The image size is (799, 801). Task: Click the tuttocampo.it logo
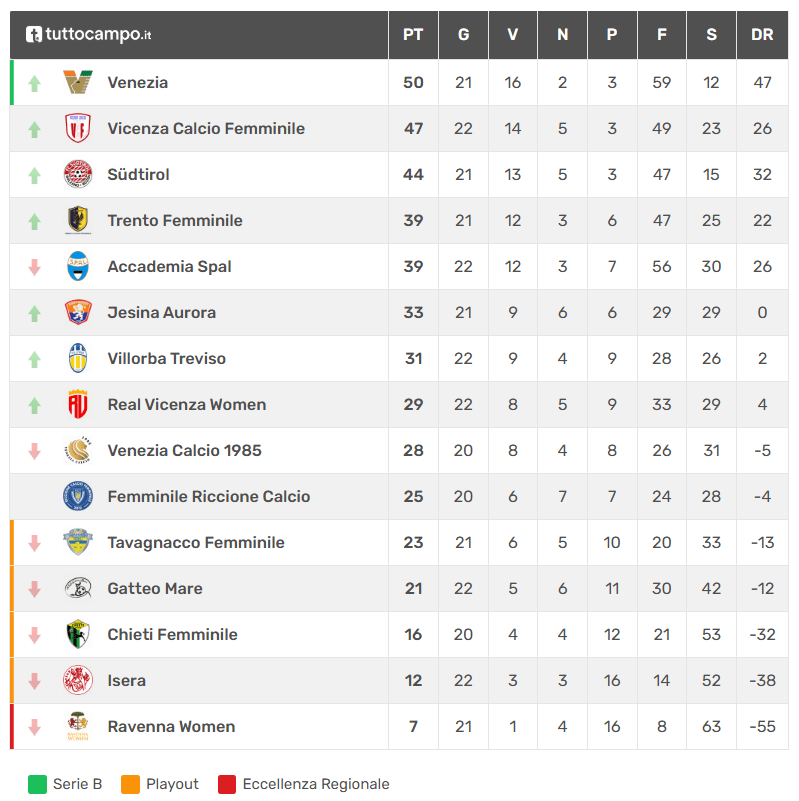(x=88, y=34)
